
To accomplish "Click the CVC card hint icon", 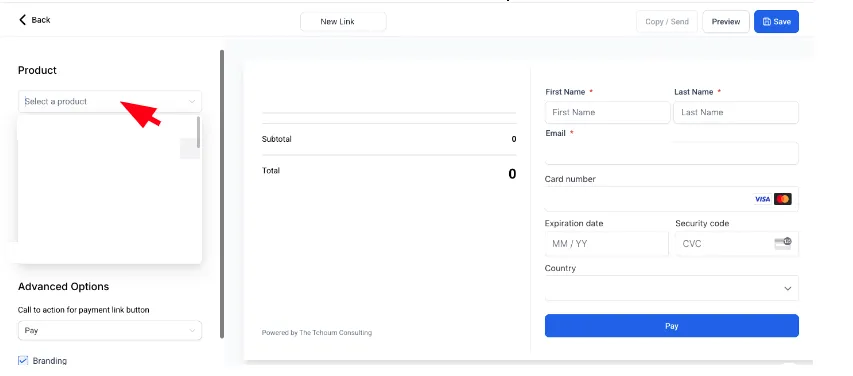I will pyautogui.click(x=783, y=243).
